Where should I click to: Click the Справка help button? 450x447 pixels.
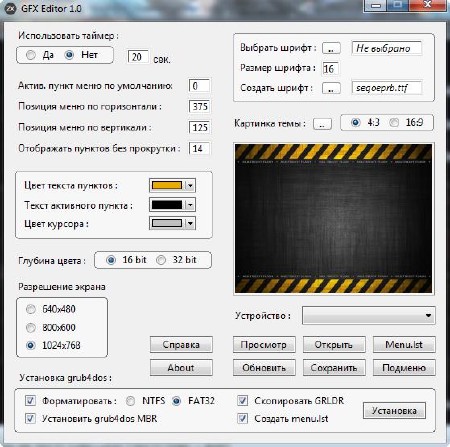[181, 345]
